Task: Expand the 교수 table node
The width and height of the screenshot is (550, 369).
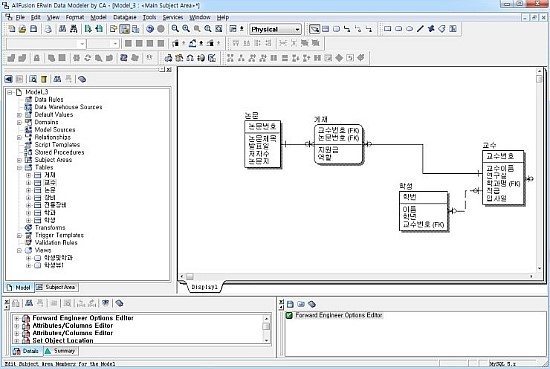Action: pos(28,183)
